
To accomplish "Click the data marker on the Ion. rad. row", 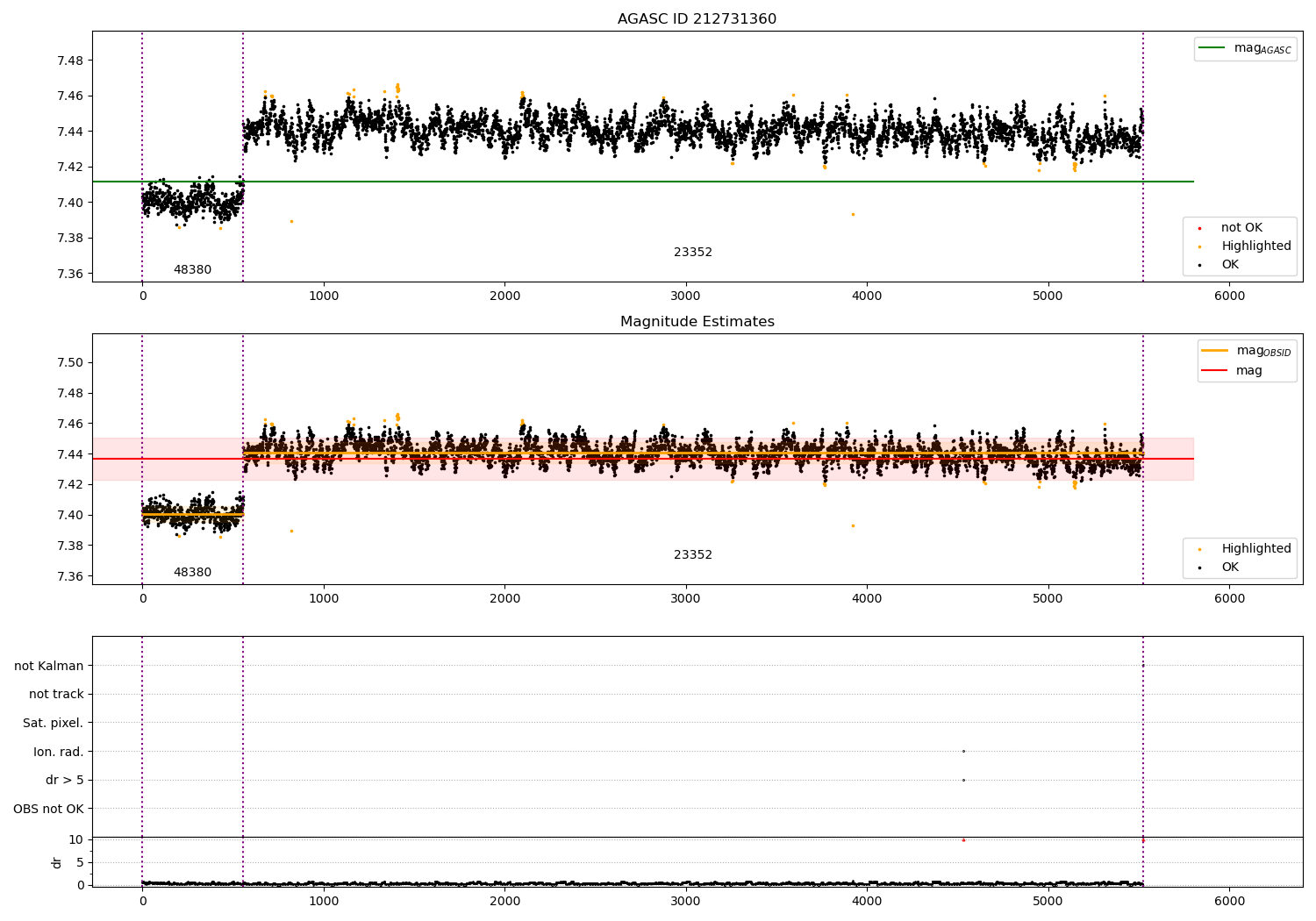I will coord(963,752).
